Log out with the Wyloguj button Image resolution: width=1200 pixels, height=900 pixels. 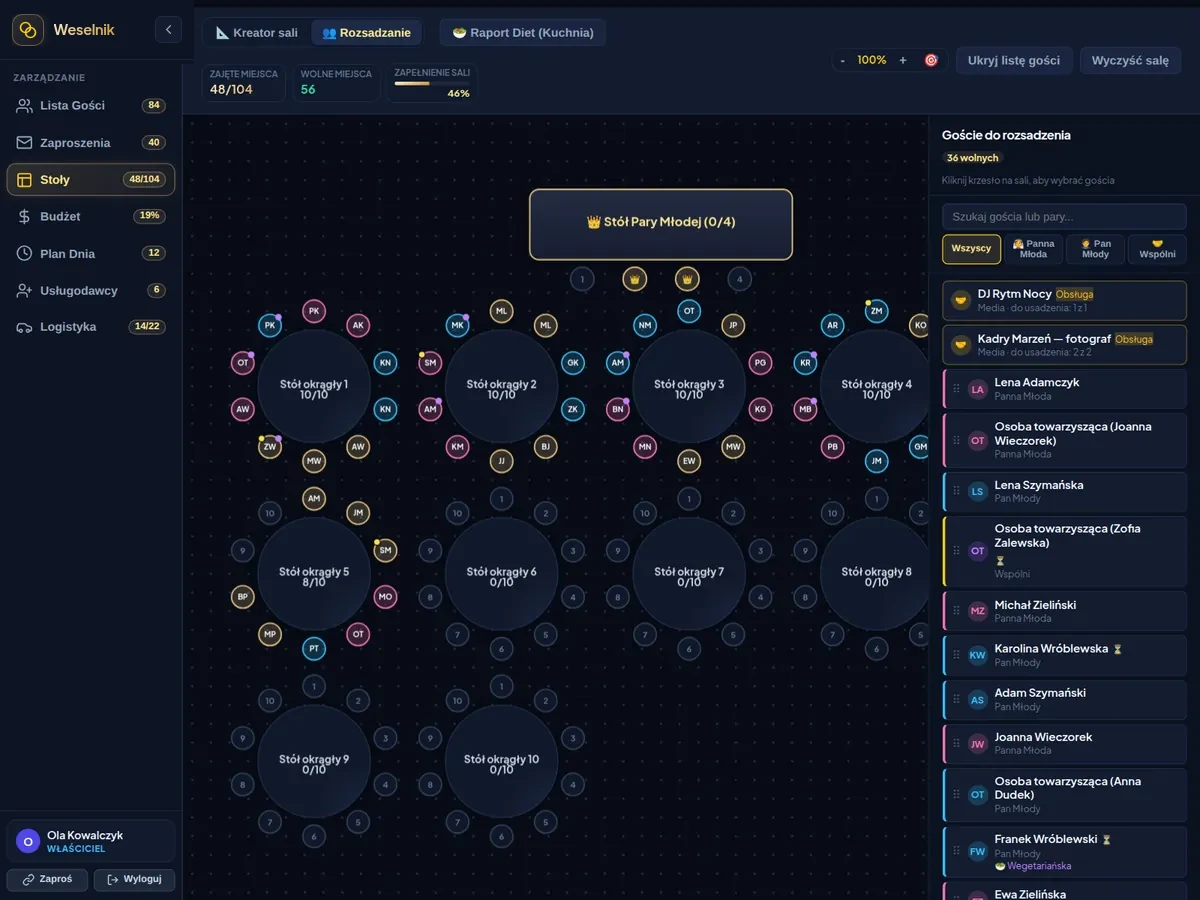coord(135,879)
